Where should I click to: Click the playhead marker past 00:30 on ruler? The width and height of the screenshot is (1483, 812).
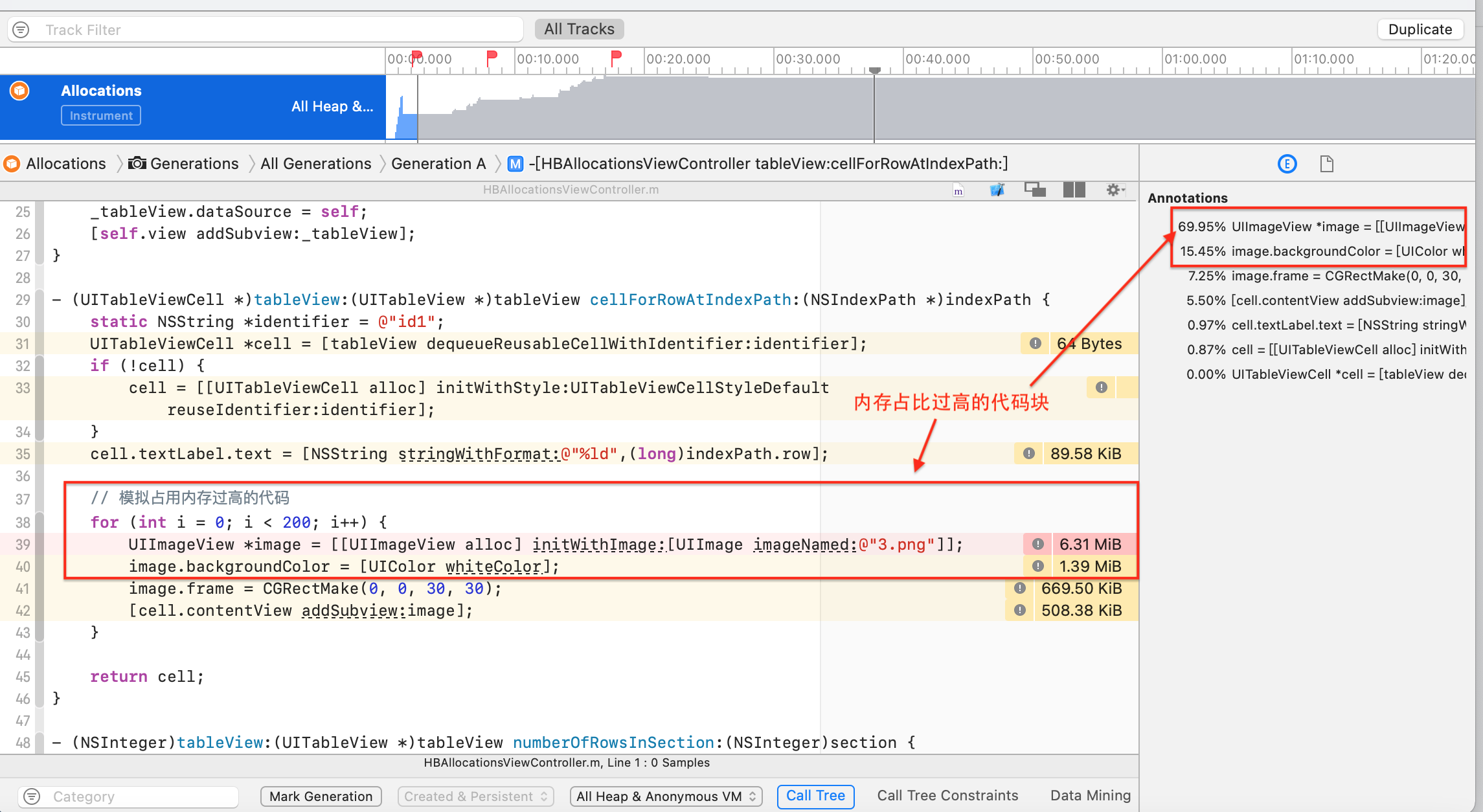(874, 70)
